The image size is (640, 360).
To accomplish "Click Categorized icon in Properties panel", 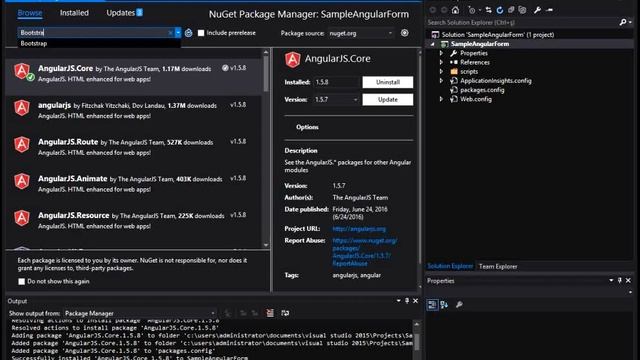I will click(432, 304).
